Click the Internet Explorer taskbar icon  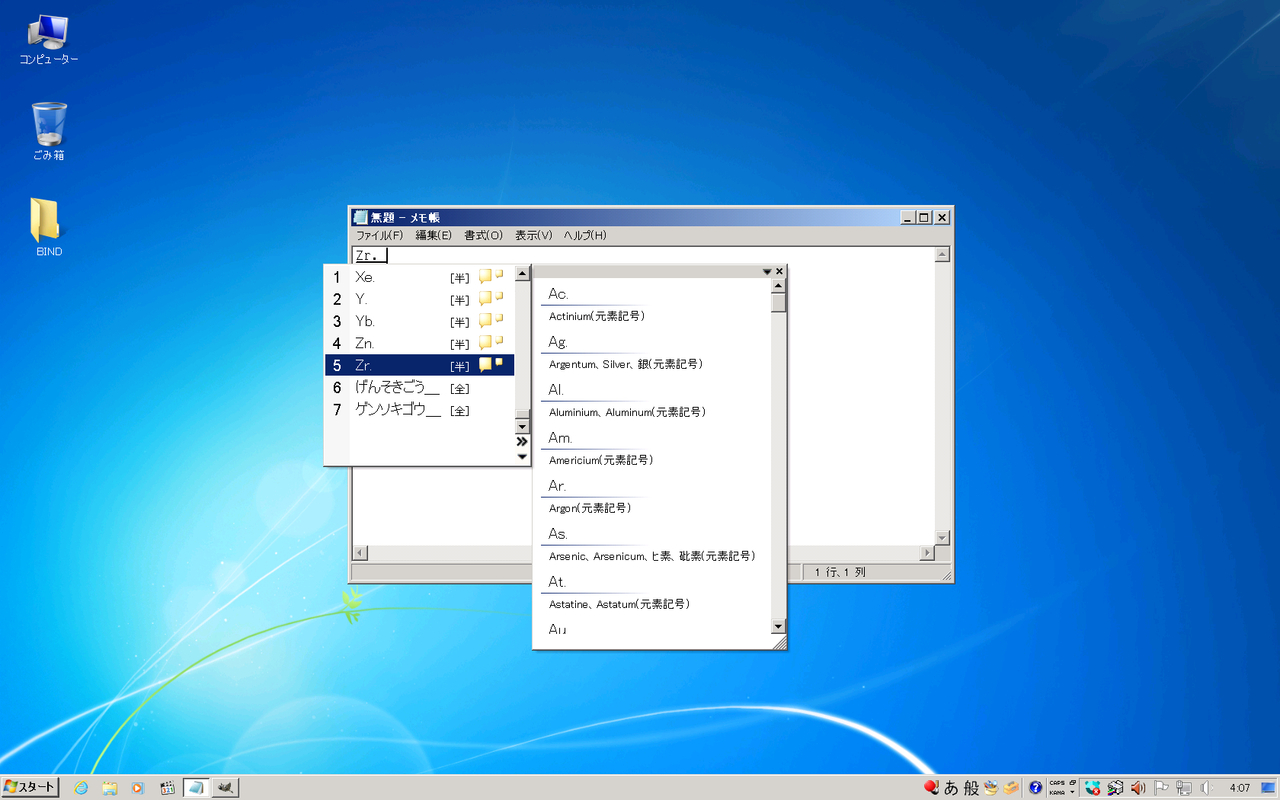[x=81, y=788]
